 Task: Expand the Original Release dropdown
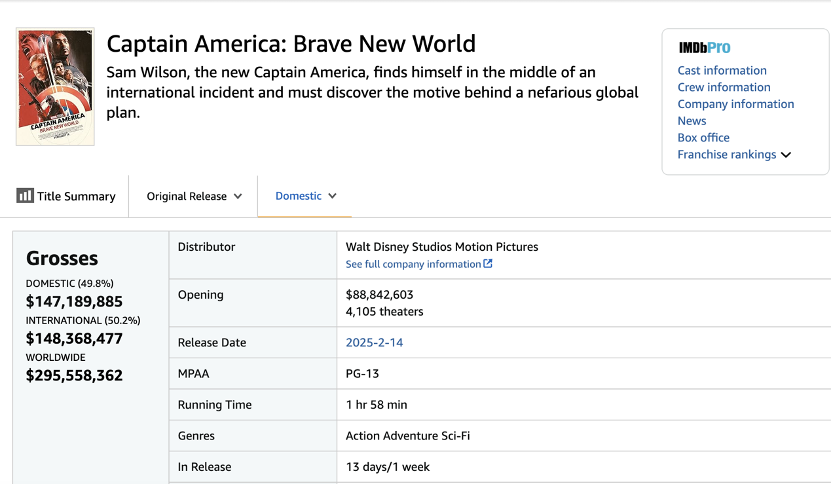[x=194, y=196]
